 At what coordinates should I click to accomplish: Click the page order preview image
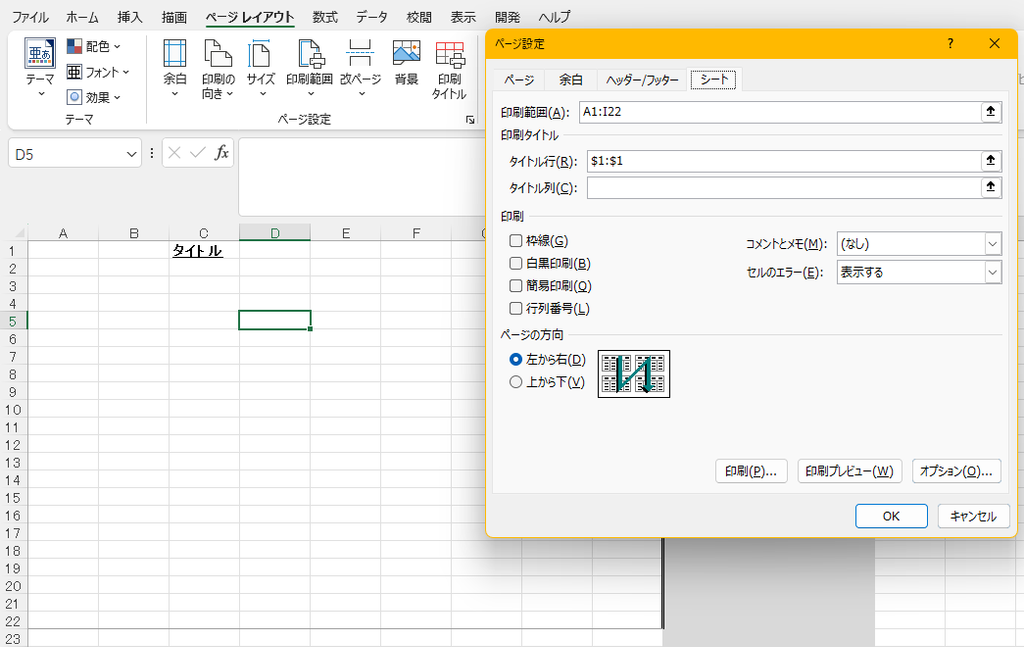(633, 373)
